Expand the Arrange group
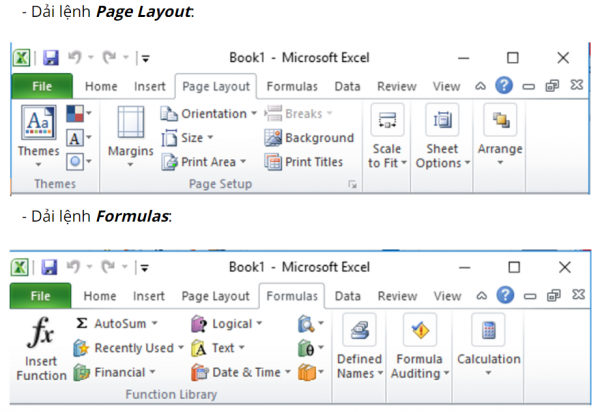Viewport: 600px width, 412px height. point(500,135)
